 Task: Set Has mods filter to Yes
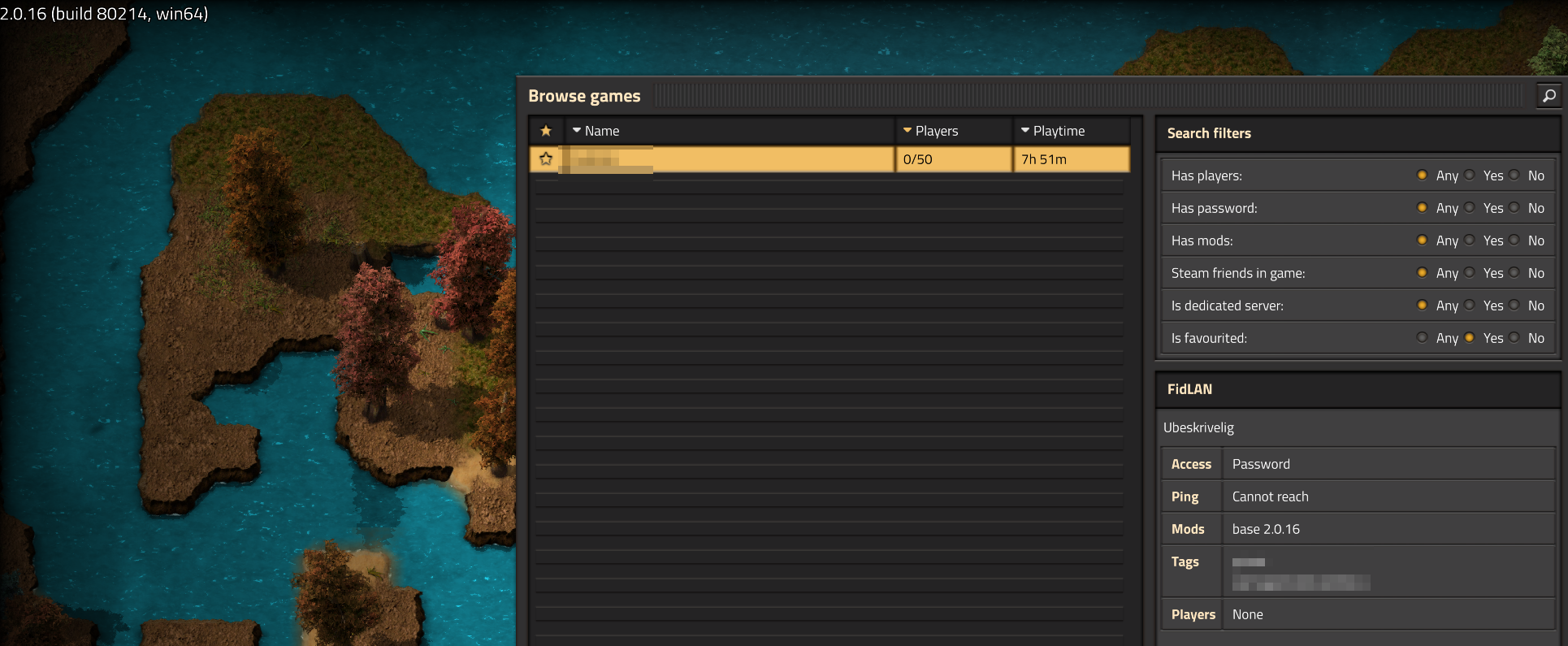(x=1470, y=241)
